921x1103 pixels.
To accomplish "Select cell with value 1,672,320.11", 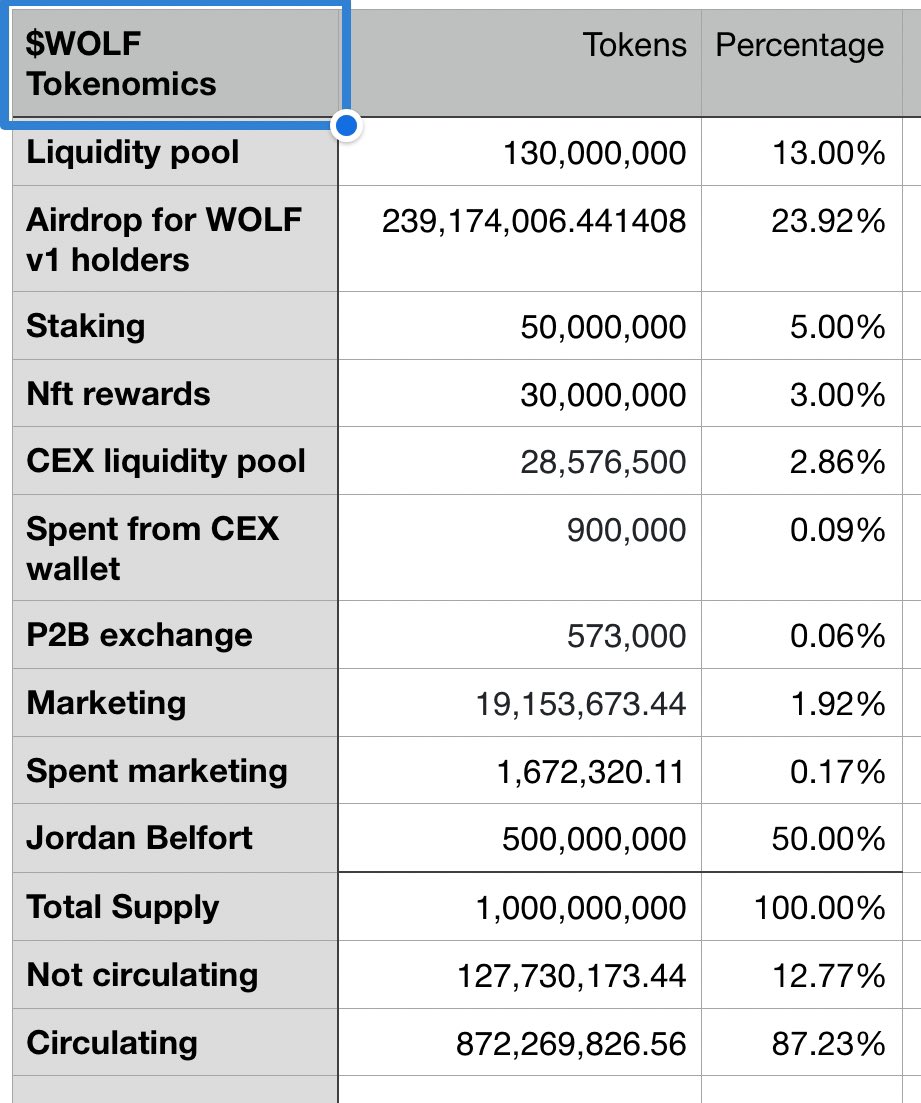I will pos(519,770).
